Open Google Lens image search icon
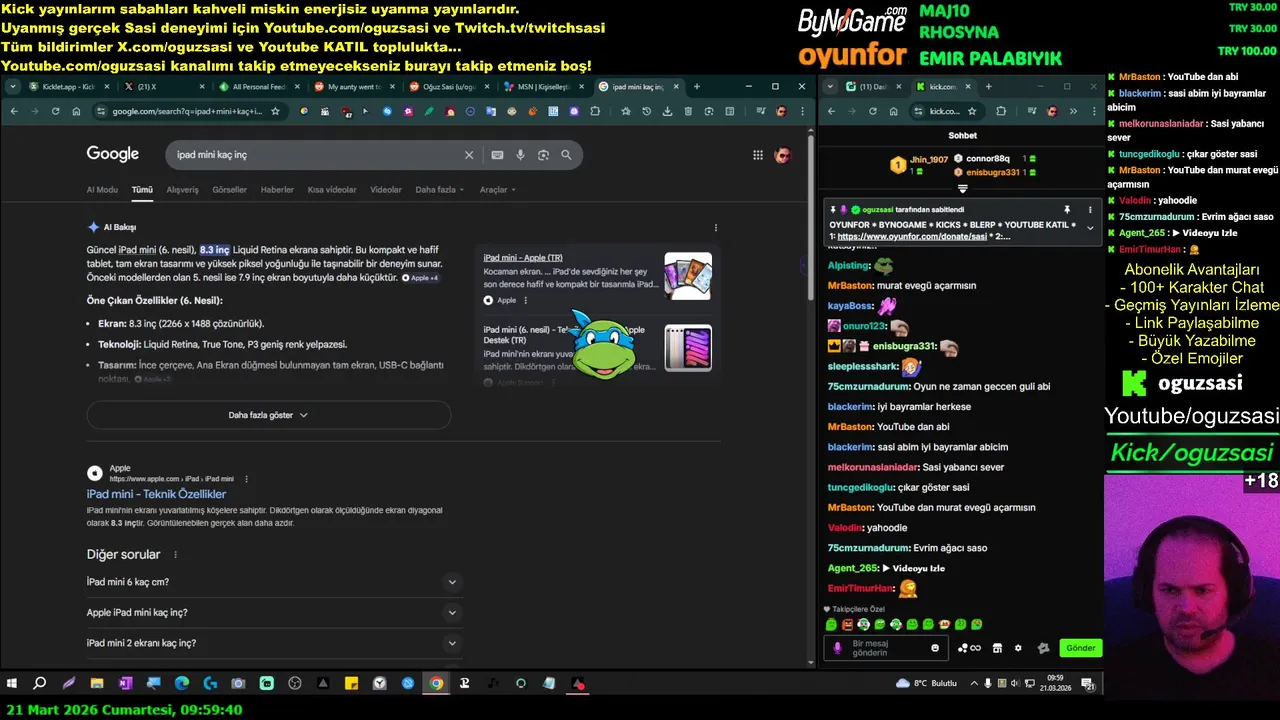Viewport: 1280px width, 720px height. tap(543, 155)
